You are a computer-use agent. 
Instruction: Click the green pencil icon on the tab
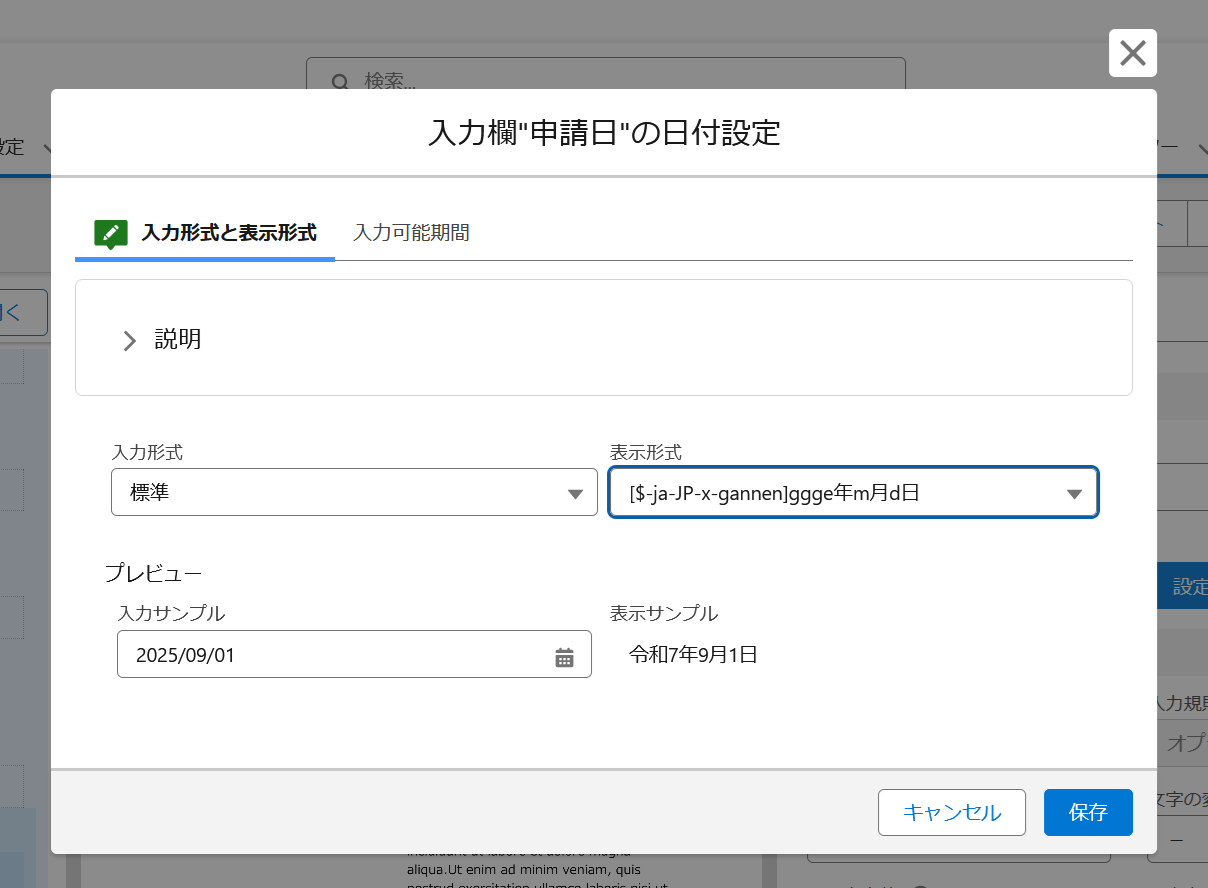(x=110, y=233)
